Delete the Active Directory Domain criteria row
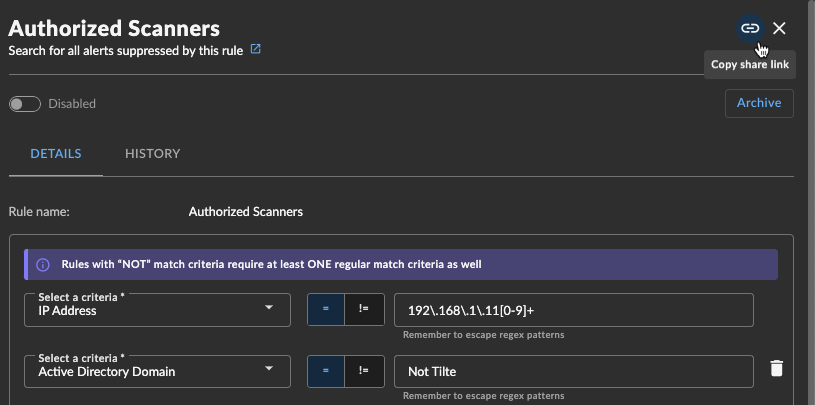This screenshot has width=815, height=405. pos(776,368)
